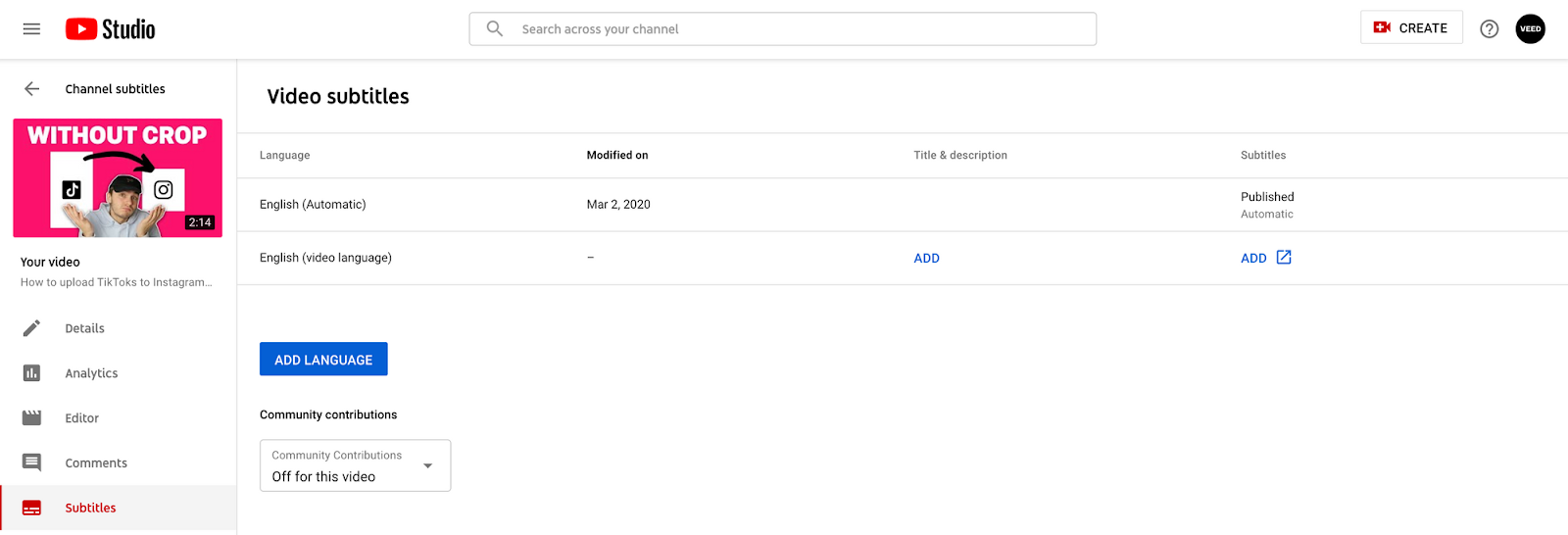Click the Channel subtitles label
1568x535 pixels.
pos(116,89)
